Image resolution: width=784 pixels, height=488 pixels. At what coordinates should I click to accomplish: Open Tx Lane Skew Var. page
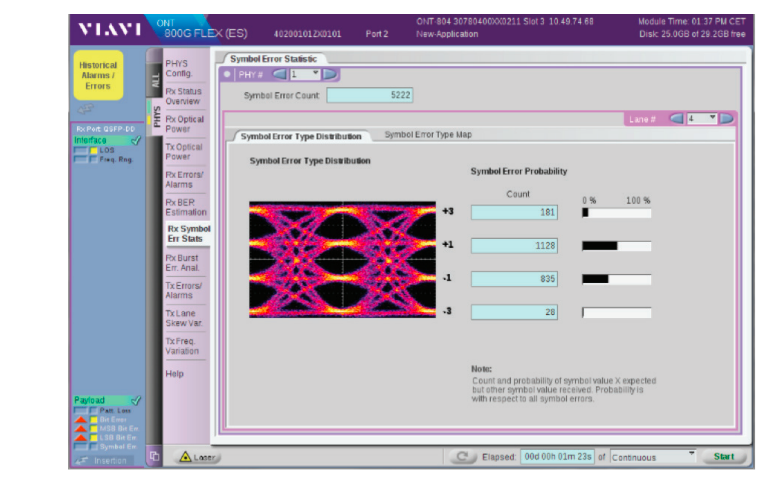pyautogui.click(x=184, y=318)
